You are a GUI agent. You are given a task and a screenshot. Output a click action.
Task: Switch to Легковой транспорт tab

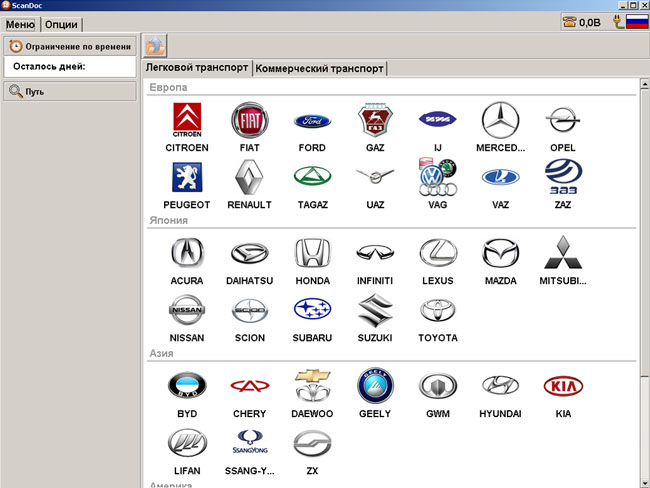coord(197,68)
